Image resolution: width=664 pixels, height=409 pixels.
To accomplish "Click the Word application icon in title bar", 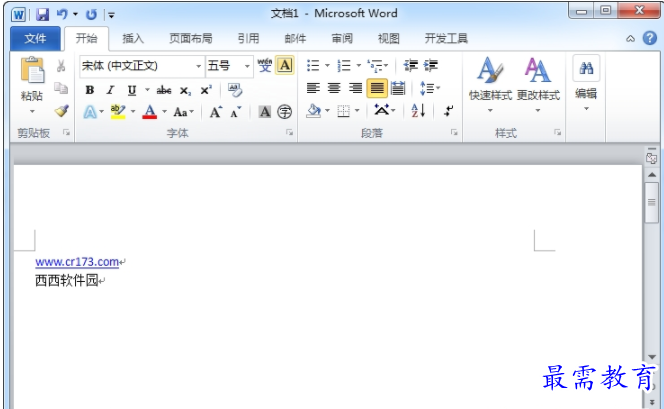I will 18,15.
